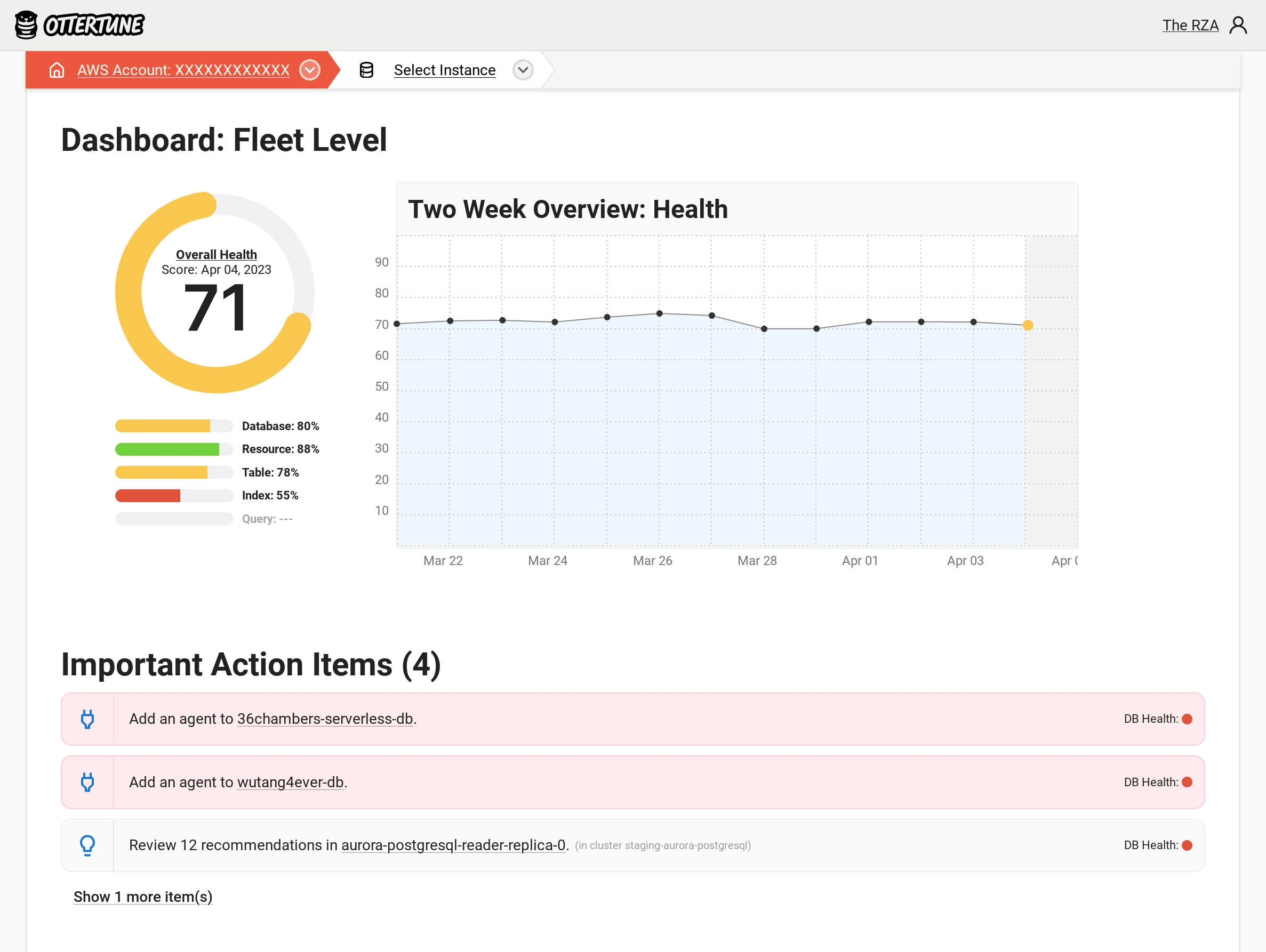Click the yellow latest data point on chart
This screenshot has height=952, width=1266.
[1028, 325]
